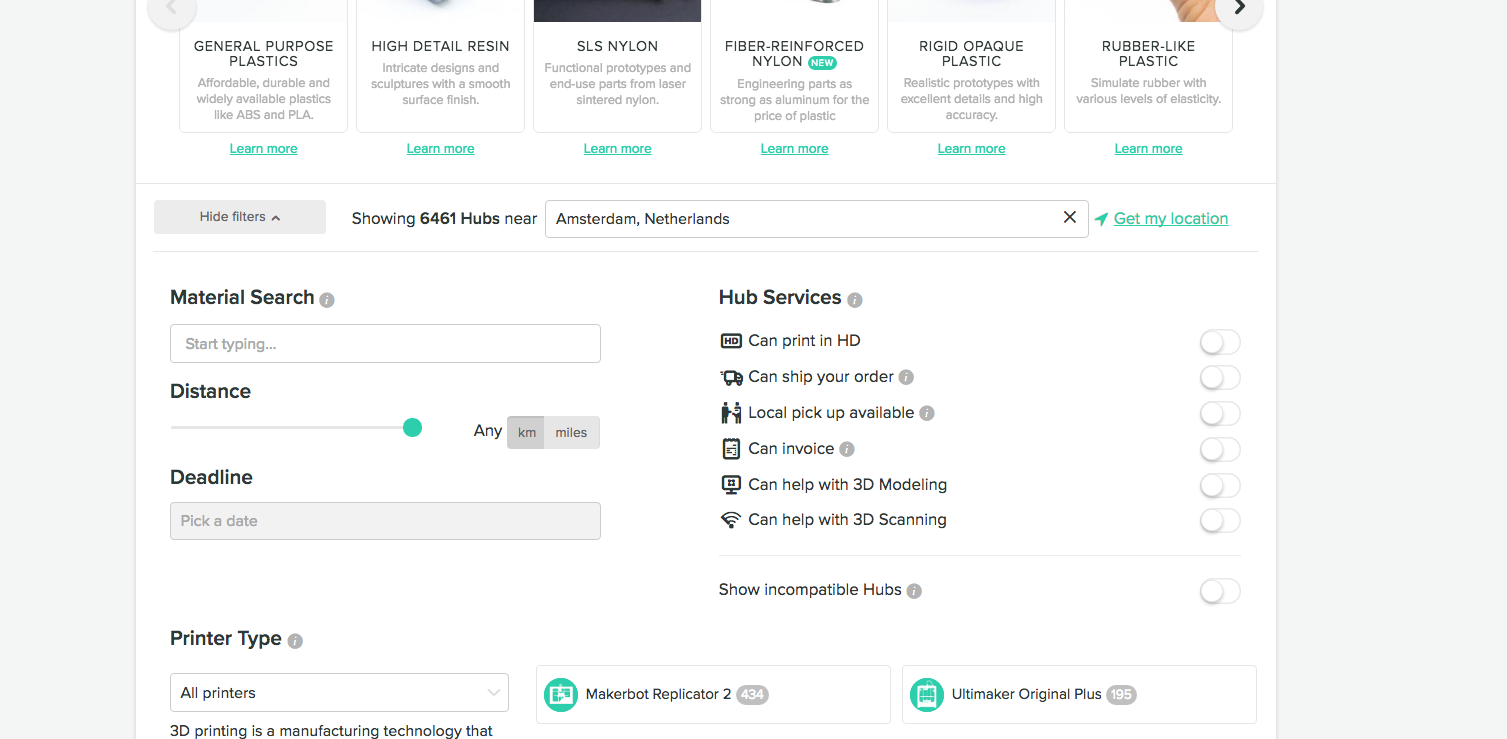This screenshot has width=1507, height=739.
Task: Open the Deadline date picker field
Action: point(385,521)
